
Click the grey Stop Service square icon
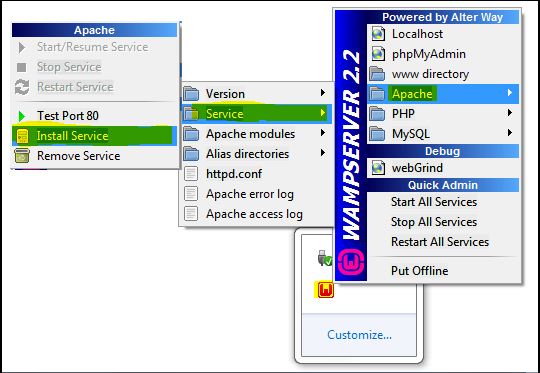pos(22,67)
